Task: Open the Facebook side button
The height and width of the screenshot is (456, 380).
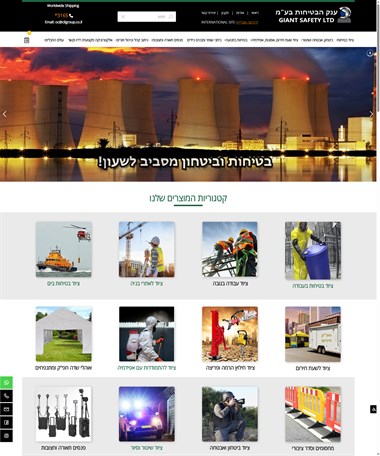Action: [6, 422]
